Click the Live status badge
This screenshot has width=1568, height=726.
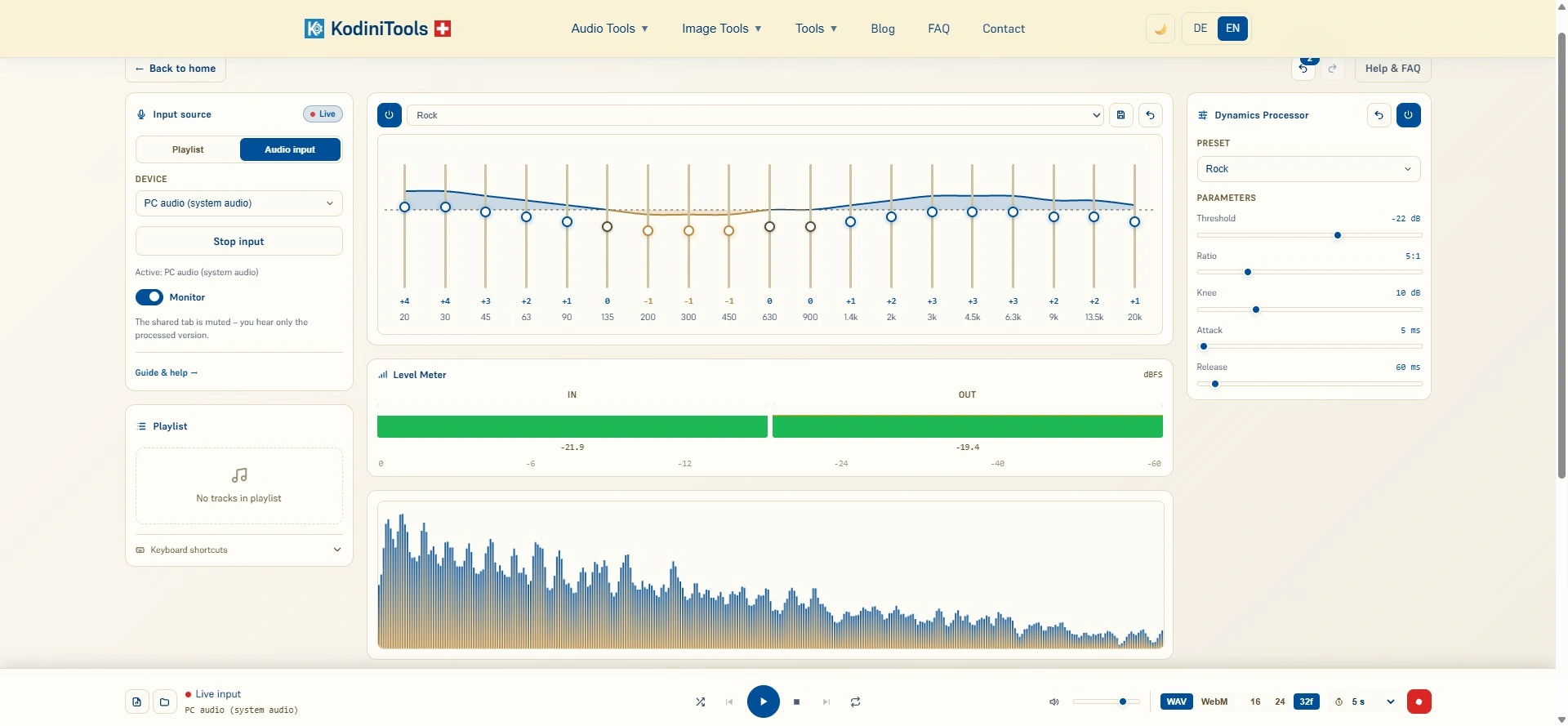[323, 114]
